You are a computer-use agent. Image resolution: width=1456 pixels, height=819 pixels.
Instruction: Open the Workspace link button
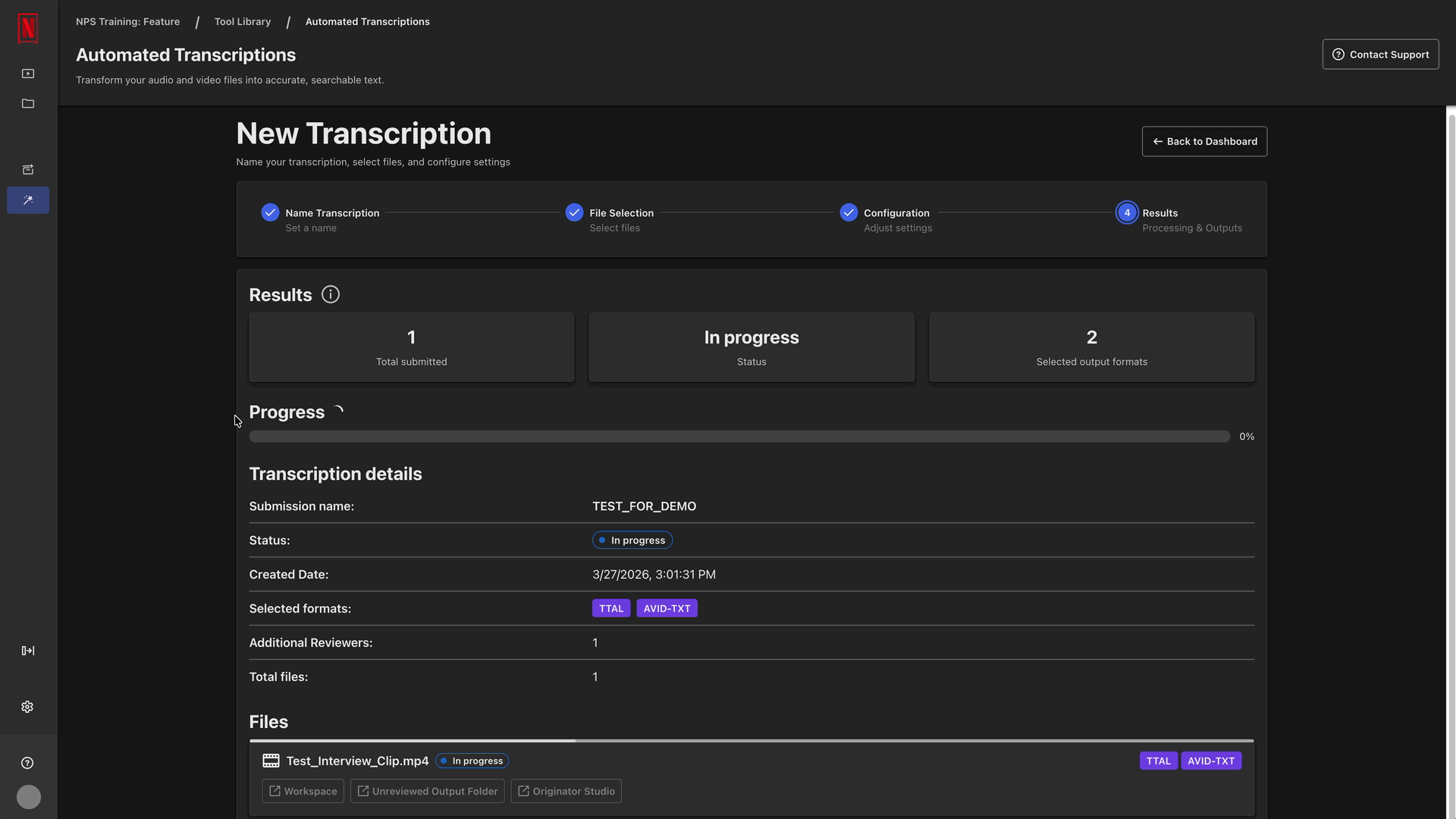[303, 791]
